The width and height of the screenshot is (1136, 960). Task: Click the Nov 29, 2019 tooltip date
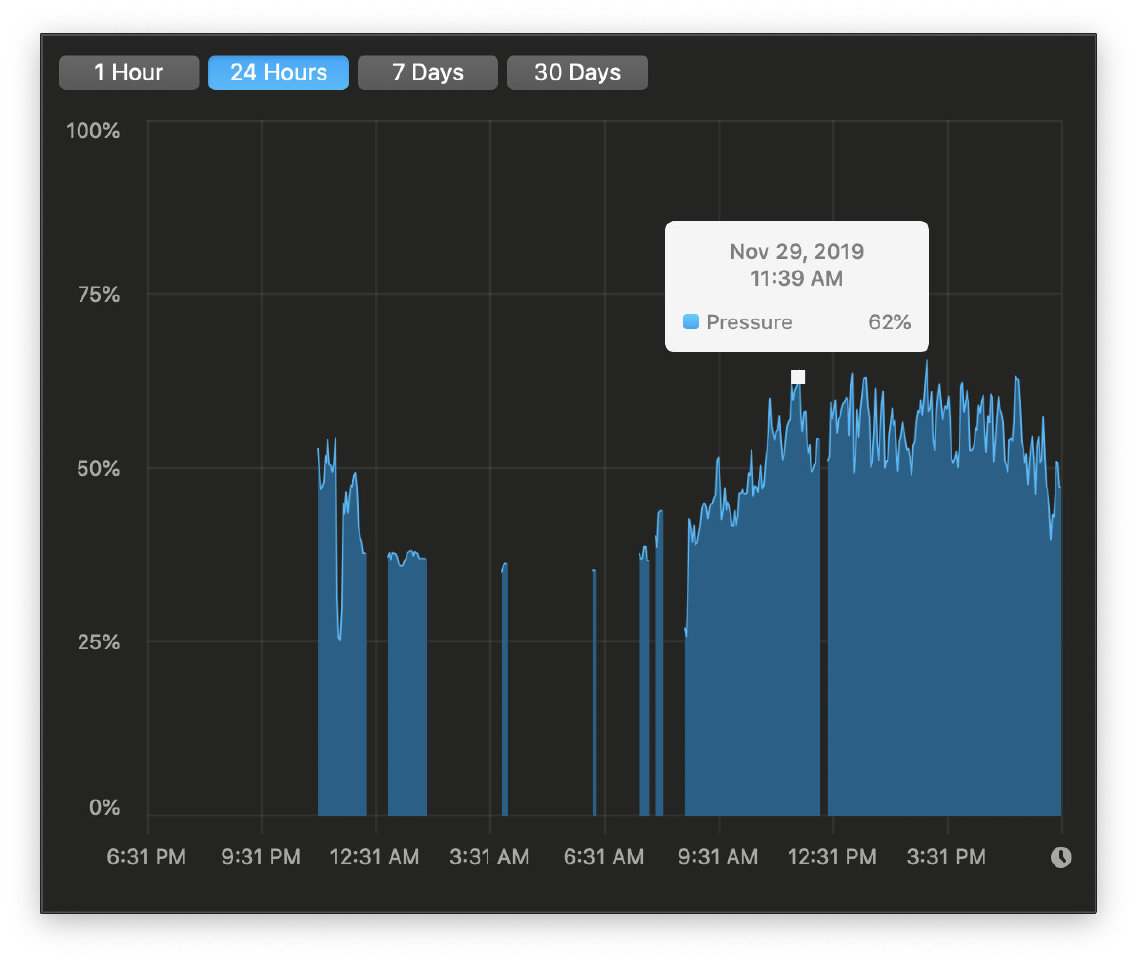(x=796, y=251)
